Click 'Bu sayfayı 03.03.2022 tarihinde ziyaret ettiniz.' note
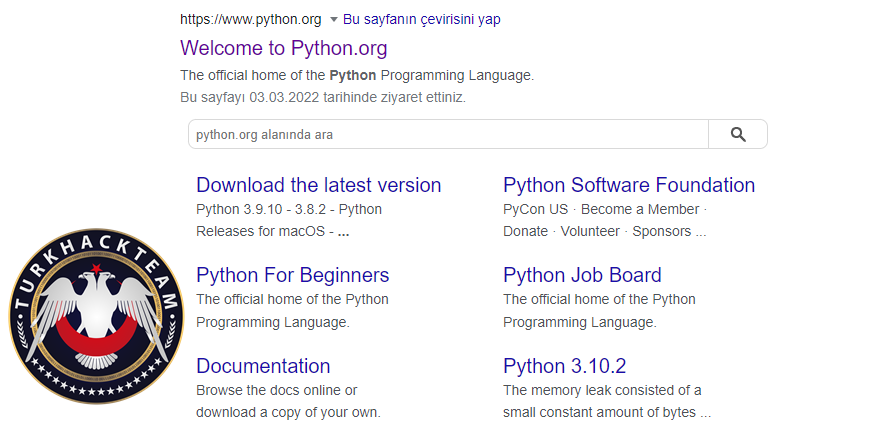 pyautogui.click(x=323, y=97)
